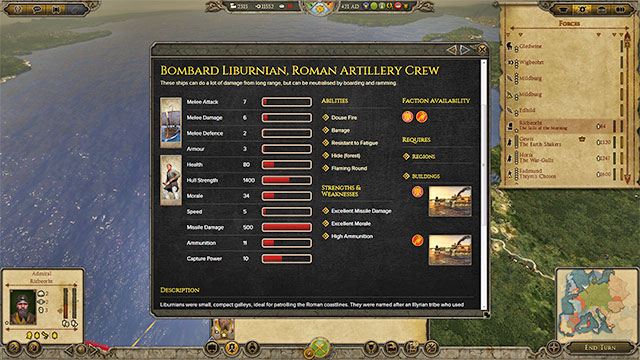Screen dimensions: 640x360
Task: Click the ship portrait card
Action: (171, 122)
